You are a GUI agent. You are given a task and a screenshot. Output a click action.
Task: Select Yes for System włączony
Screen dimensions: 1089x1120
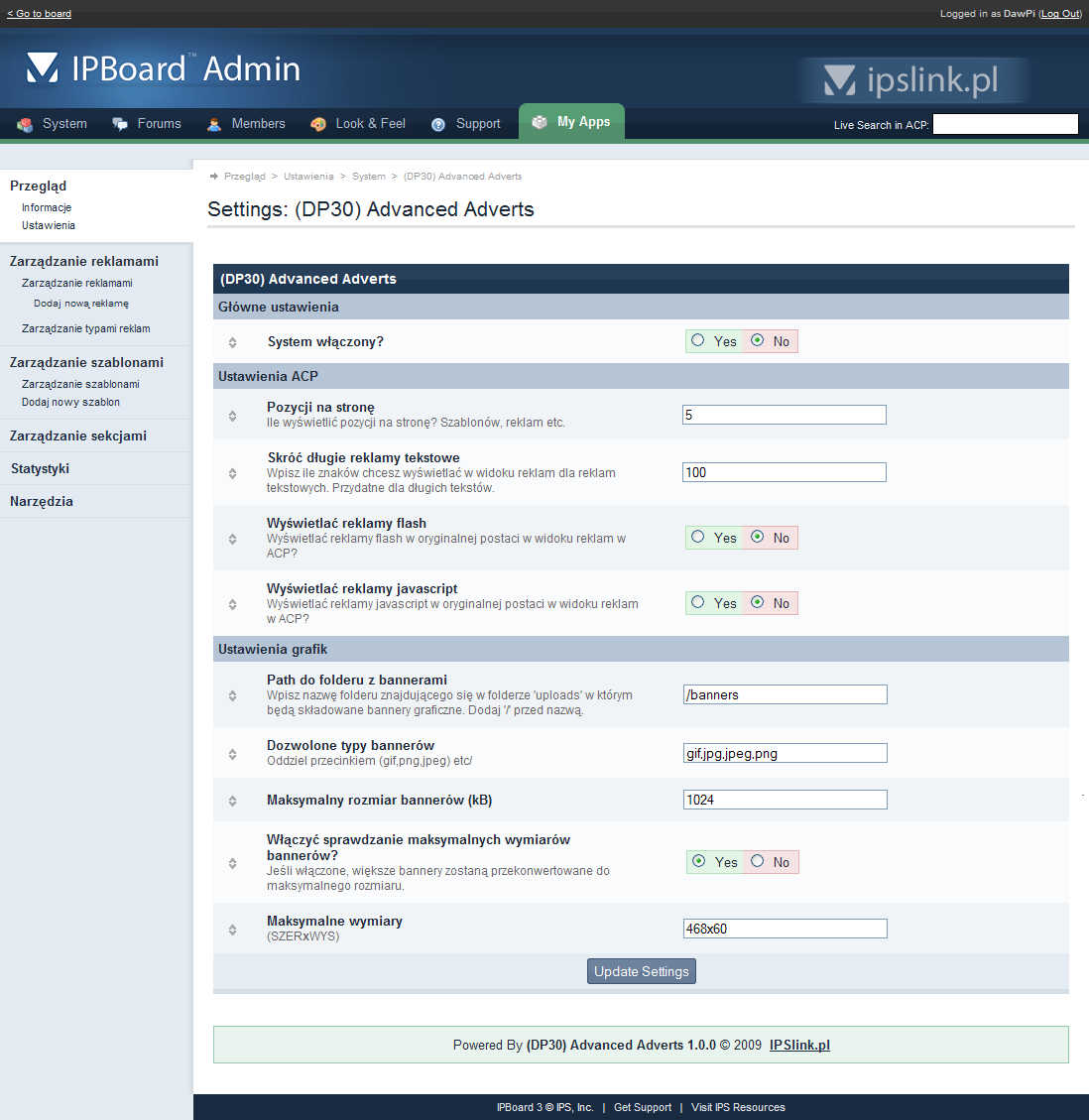[698, 340]
